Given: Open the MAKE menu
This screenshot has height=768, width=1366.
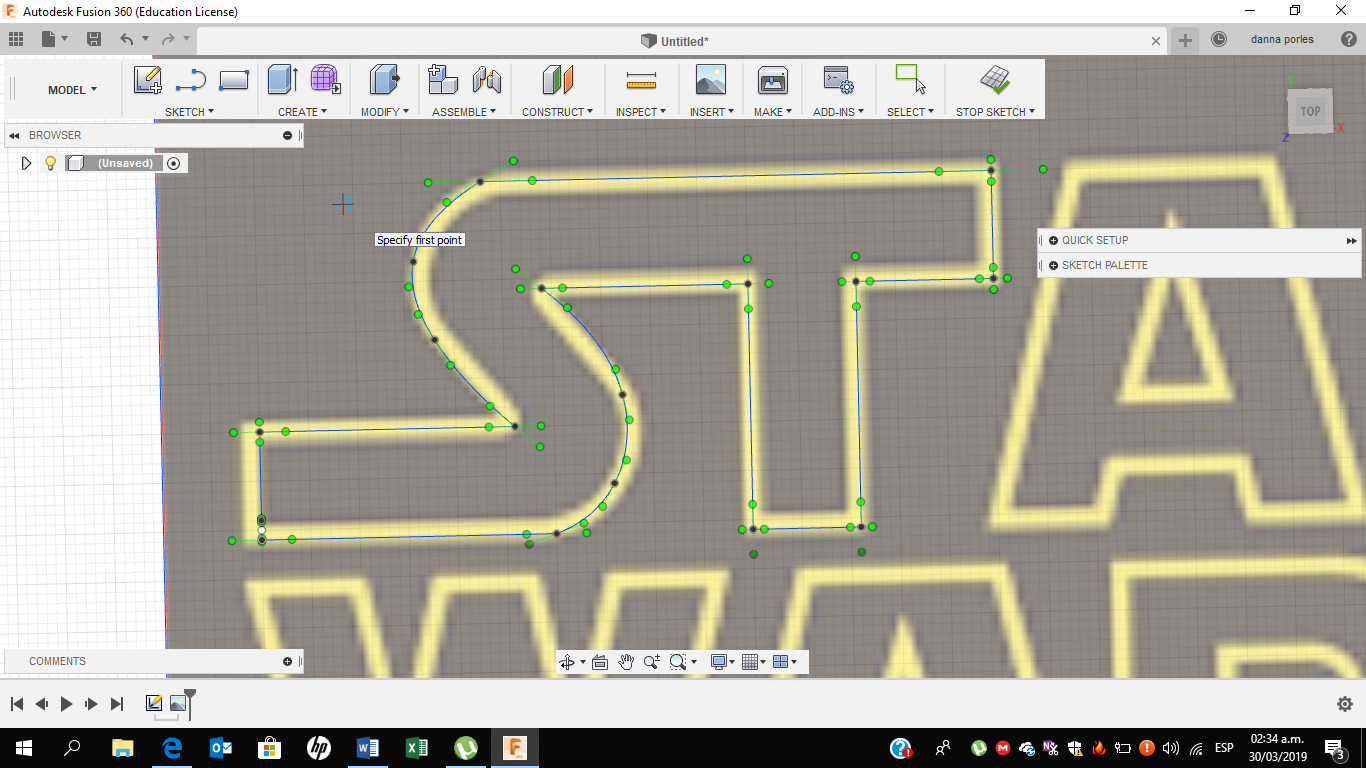Looking at the screenshot, I should click(x=773, y=112).
